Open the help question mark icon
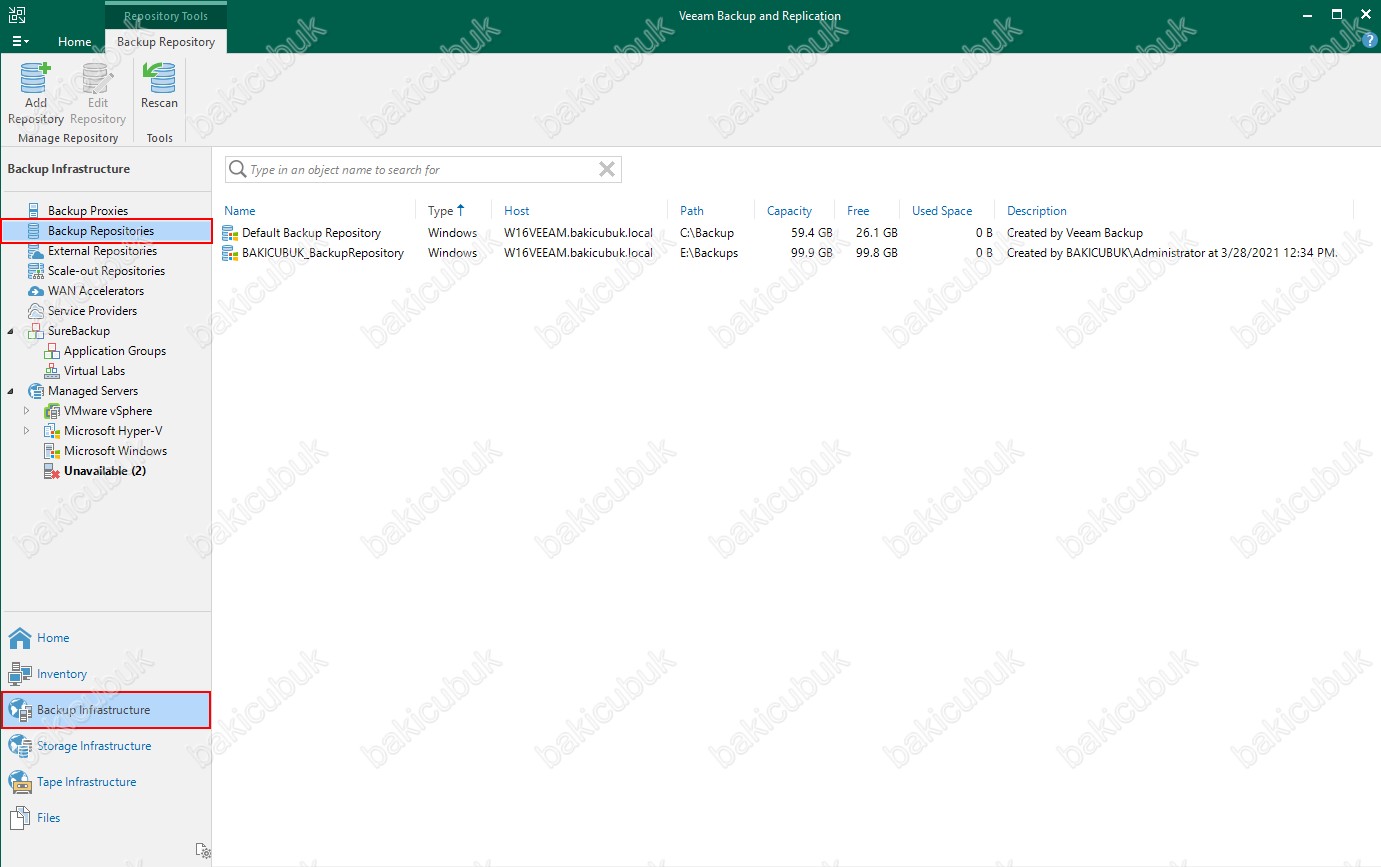The height and width of the screenshot is (867, 1381). [x=1370, y=41]
